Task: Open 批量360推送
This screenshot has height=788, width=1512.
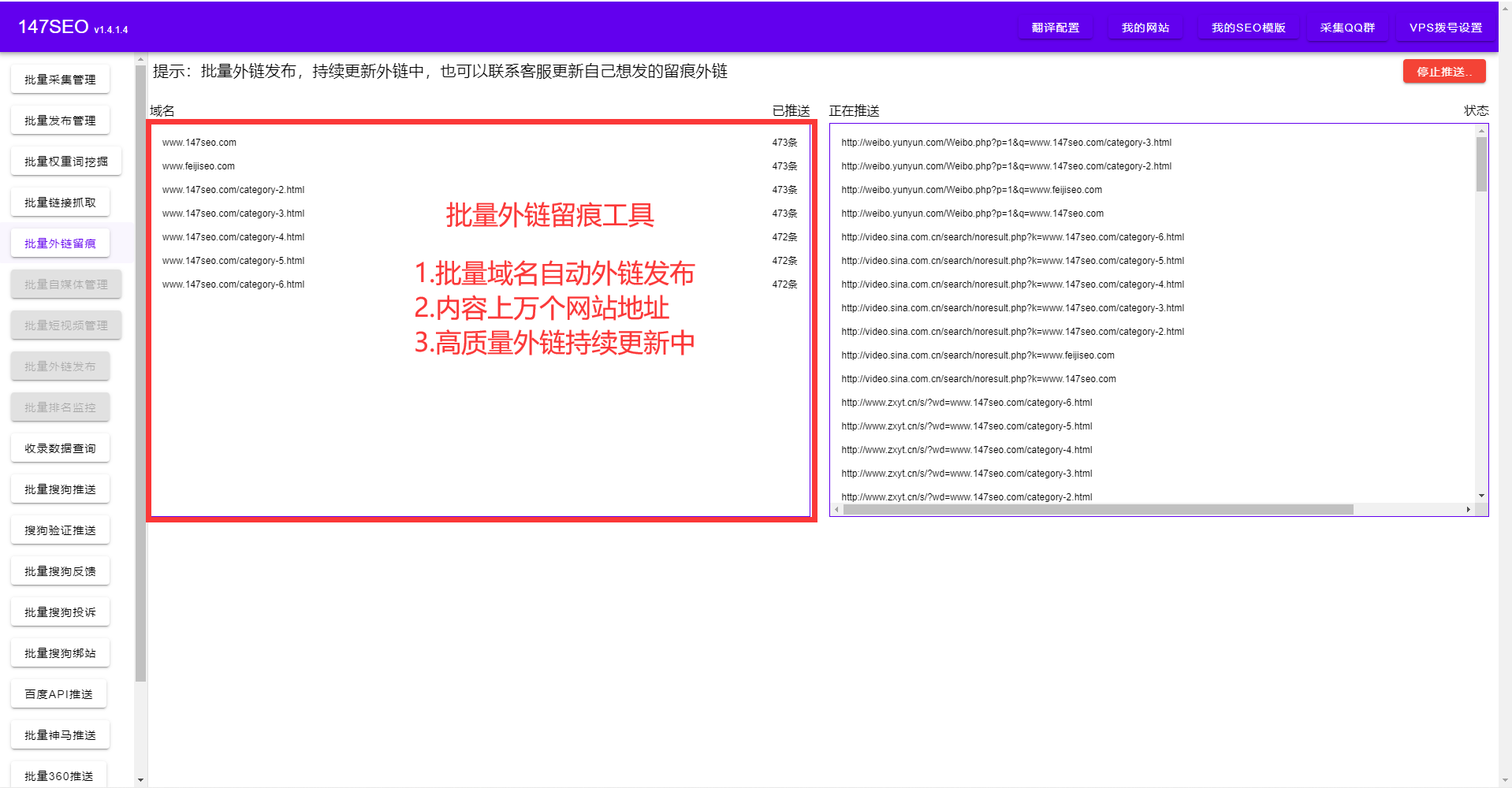Action: (x=58, y=775)
